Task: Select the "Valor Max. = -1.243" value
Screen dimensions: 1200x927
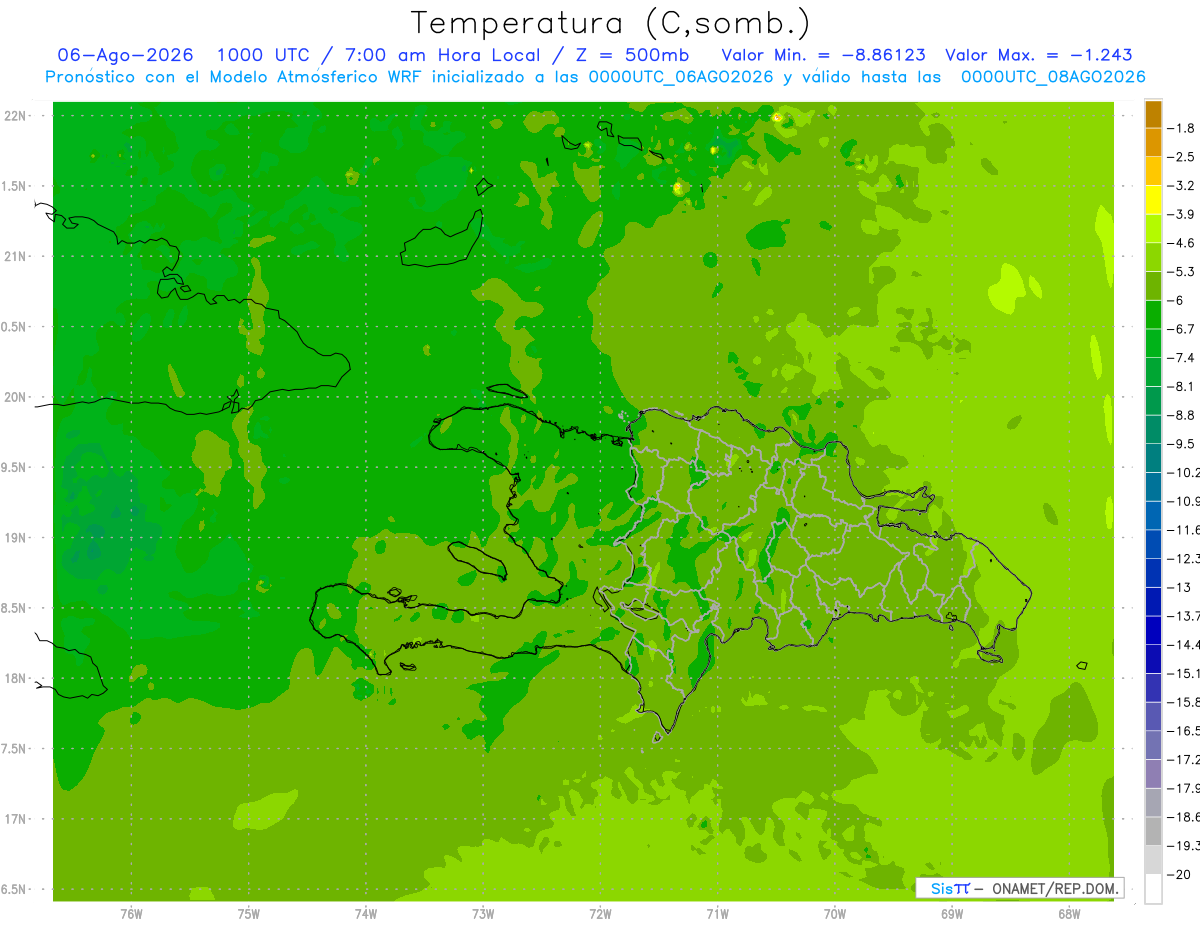Action: coord(1039,55)
